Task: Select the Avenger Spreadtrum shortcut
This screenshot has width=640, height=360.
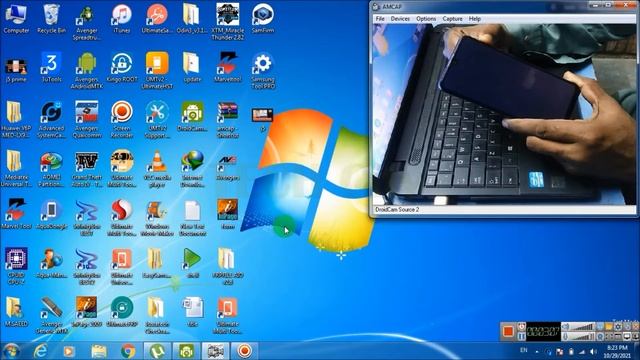Action: 87,22
